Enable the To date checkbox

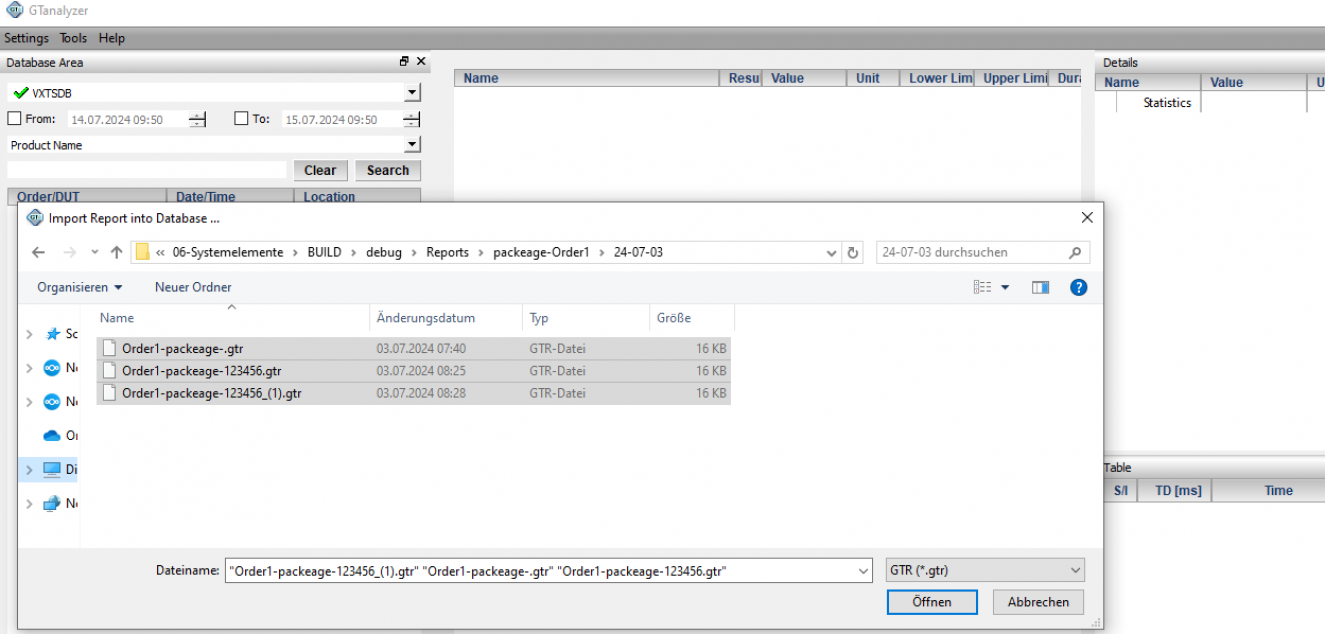[241, 119]
